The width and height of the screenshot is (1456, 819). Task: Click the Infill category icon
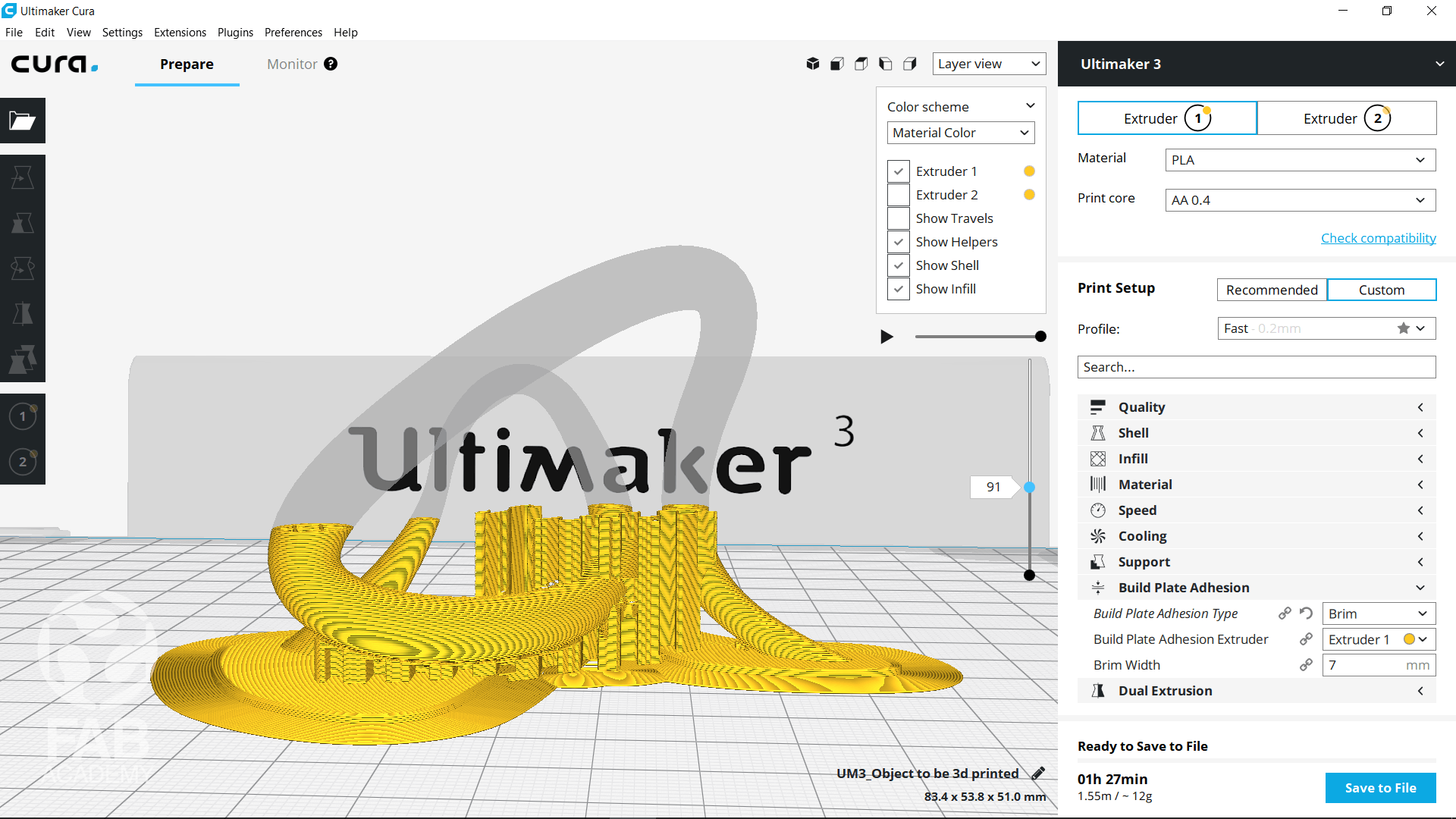pyautogui.click(x=1098, y=459)
